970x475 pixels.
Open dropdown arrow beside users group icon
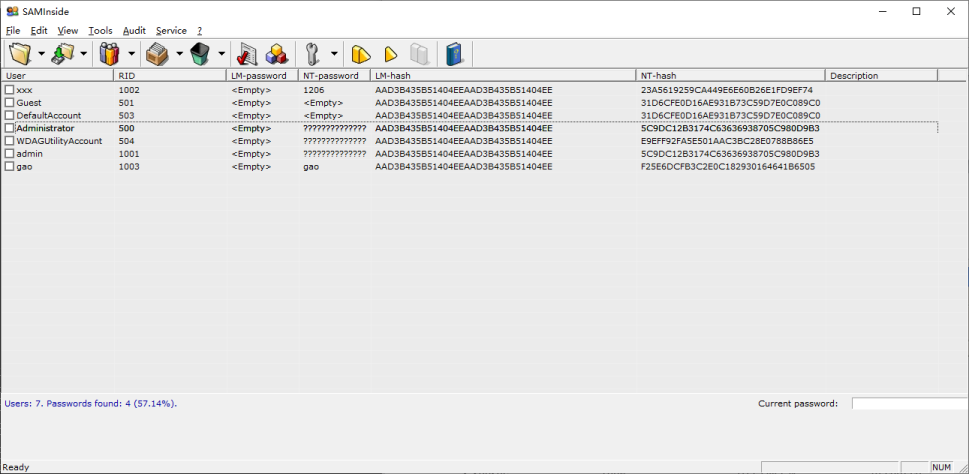pos(131,54)
